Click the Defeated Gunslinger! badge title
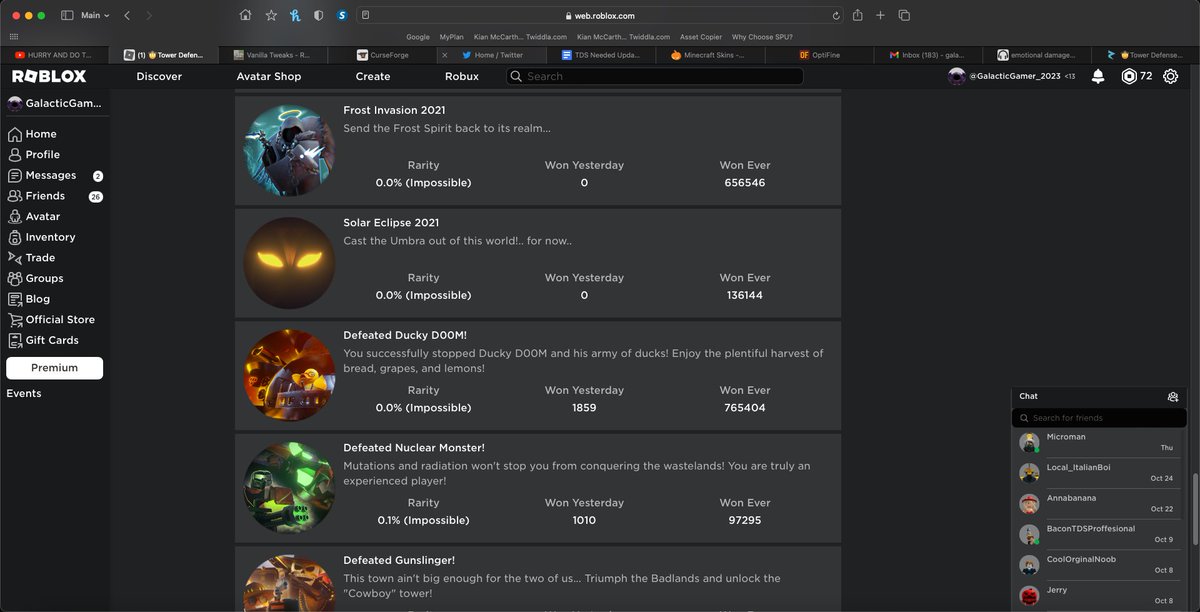 tap(399, 561)
